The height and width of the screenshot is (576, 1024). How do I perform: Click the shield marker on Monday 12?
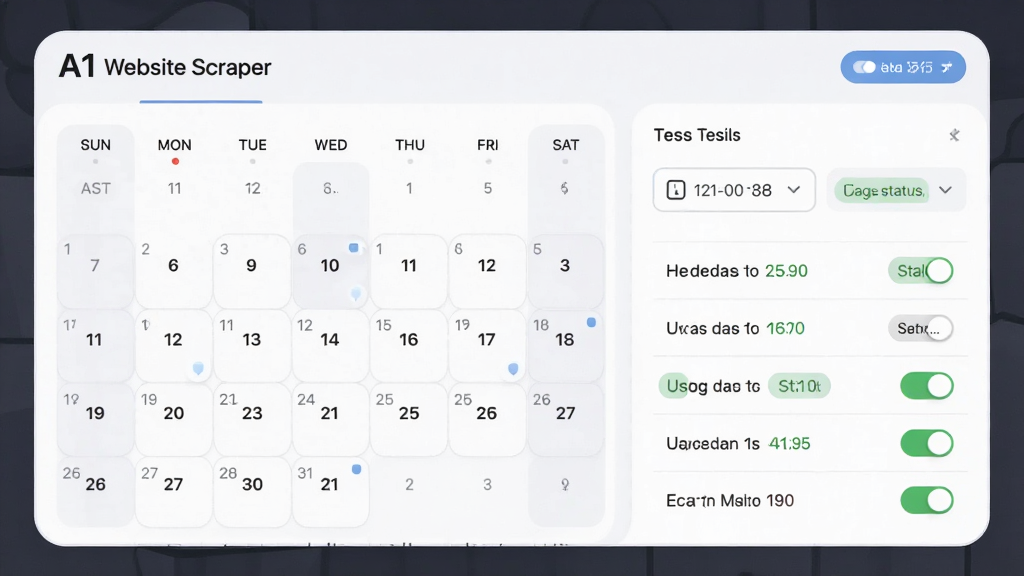point(198,369)
